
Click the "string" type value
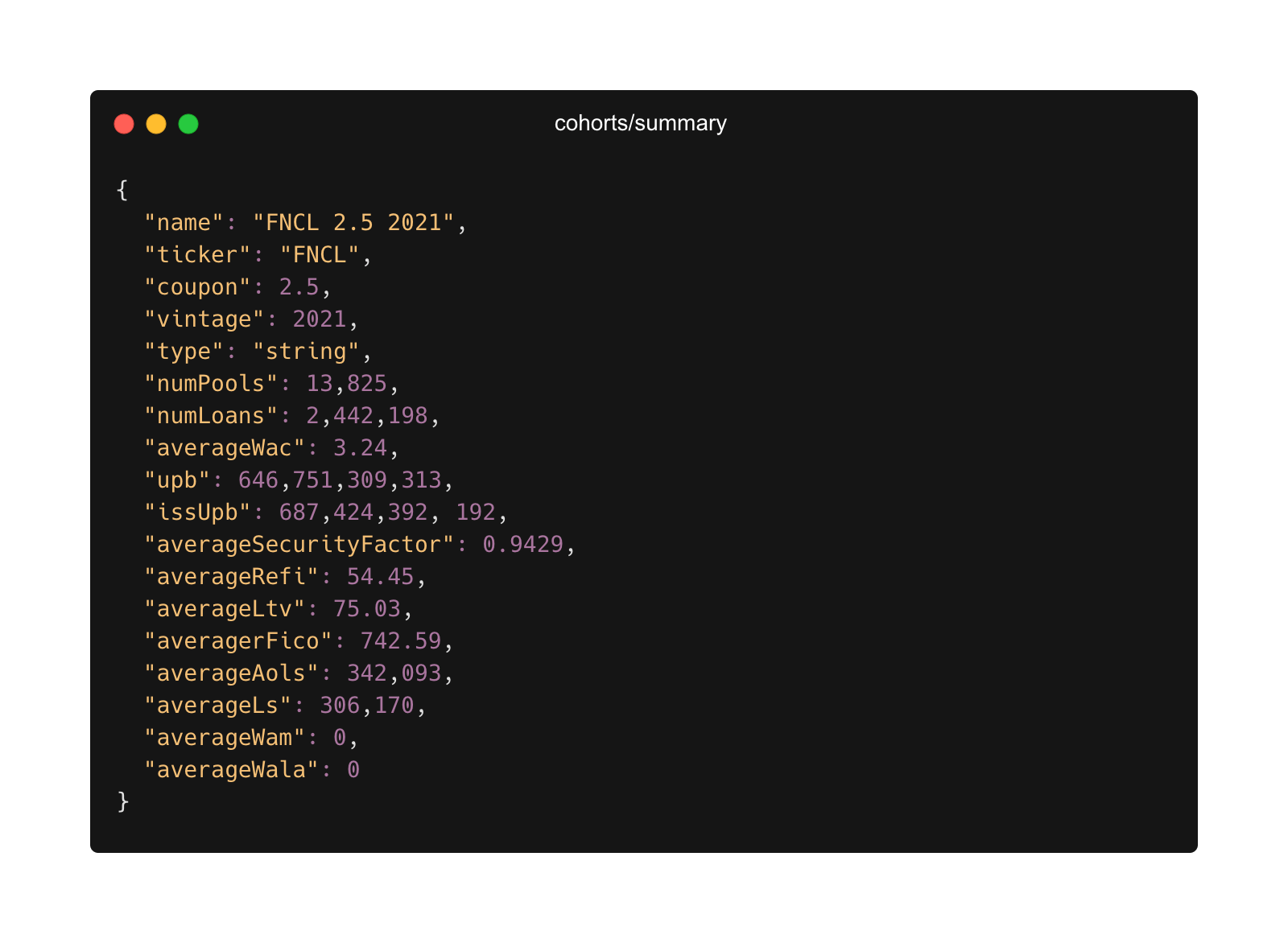pyautogui.click(x=306, y=352)
